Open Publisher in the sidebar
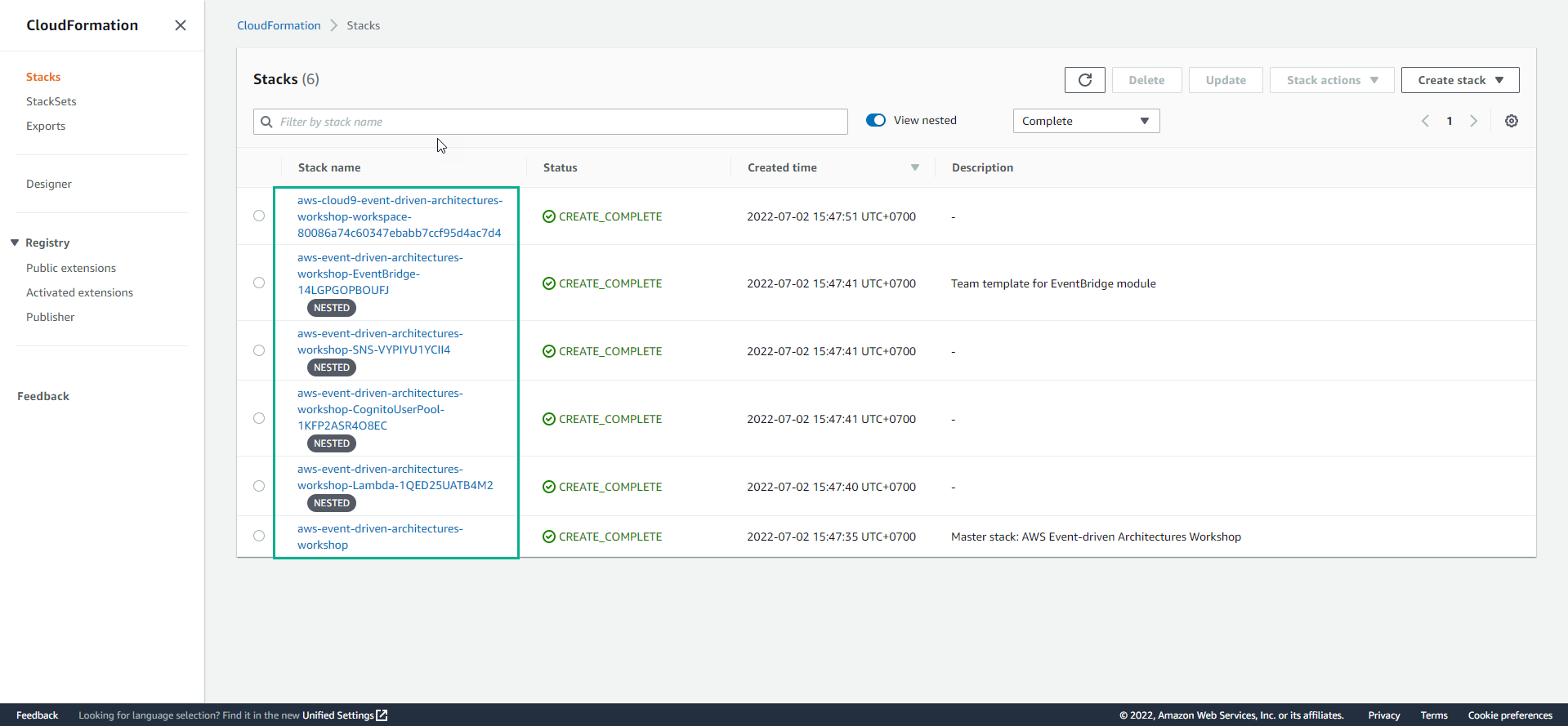1568x726 pixels. (x=50, y=317)
